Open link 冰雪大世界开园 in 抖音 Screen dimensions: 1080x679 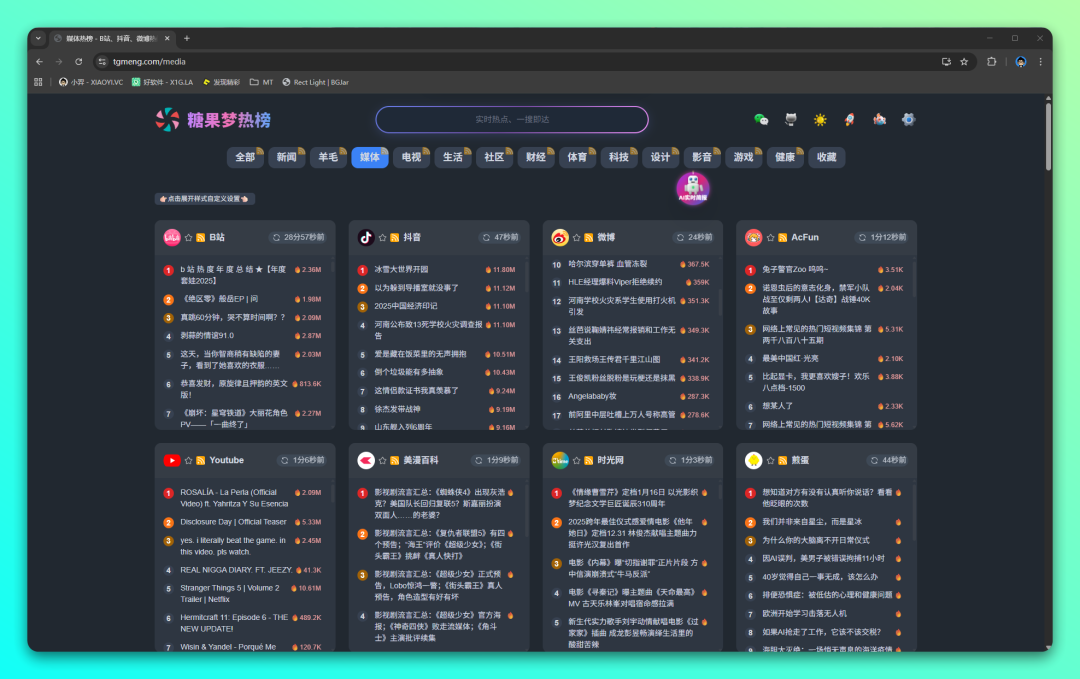tap(401, 269)
